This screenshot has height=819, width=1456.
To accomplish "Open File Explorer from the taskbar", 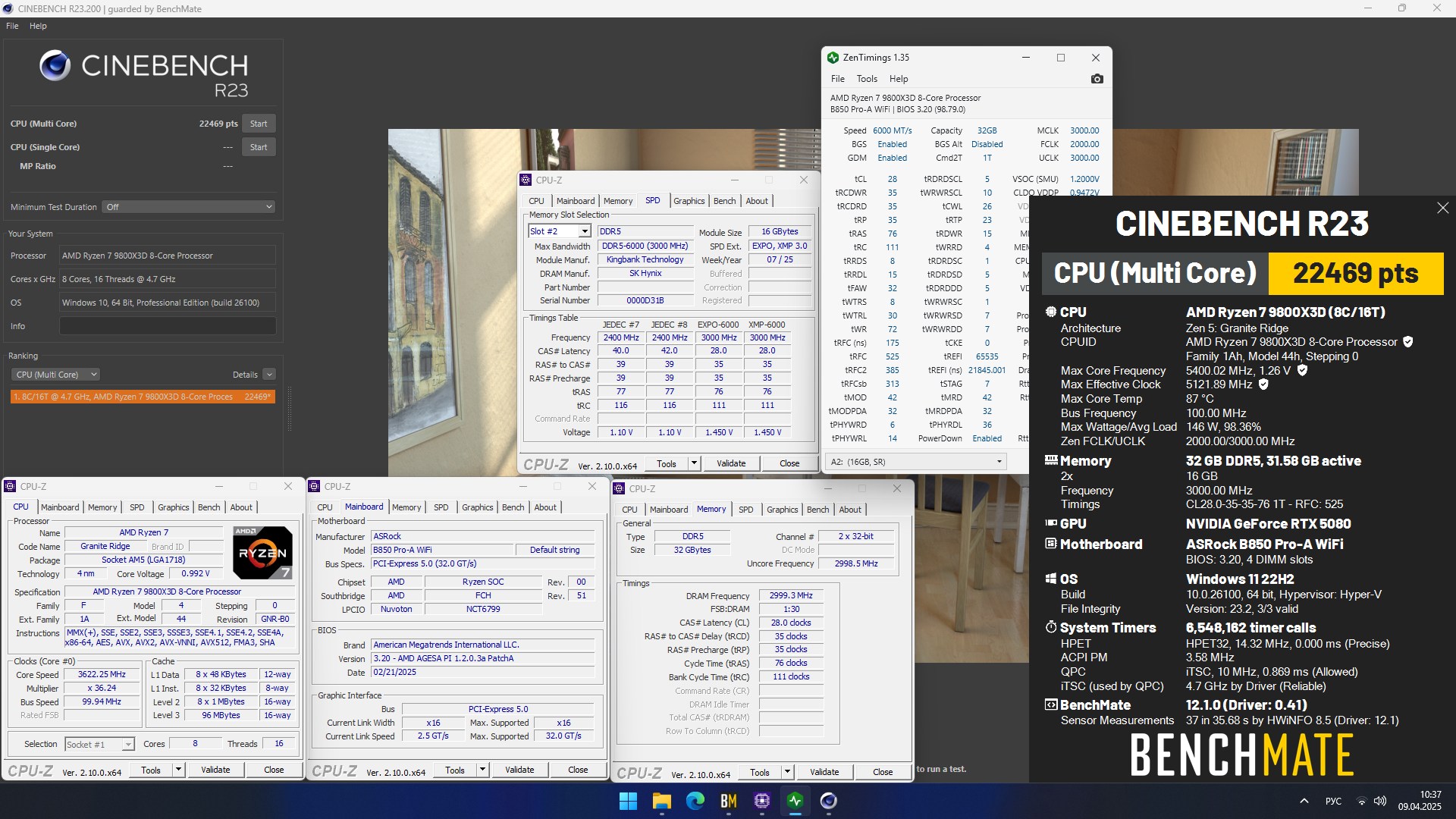I will click(662, 801).
